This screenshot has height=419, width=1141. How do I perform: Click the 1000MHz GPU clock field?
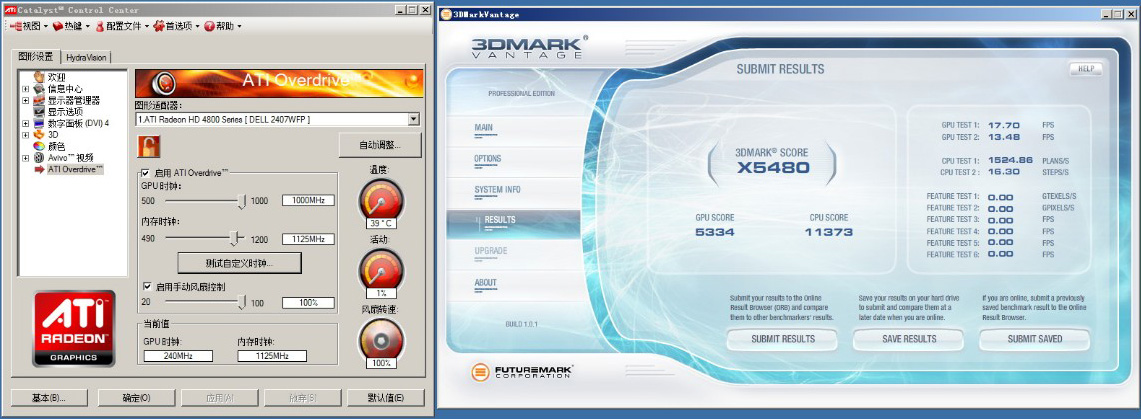[309, 200]
